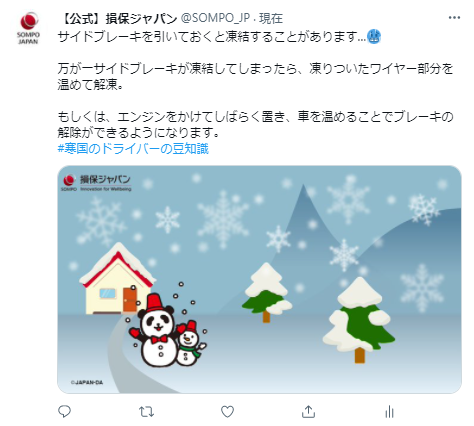Click the 現在 timestamp link
Screen dimensions: 474x426
pyautogui.click(x=271, y=19)
